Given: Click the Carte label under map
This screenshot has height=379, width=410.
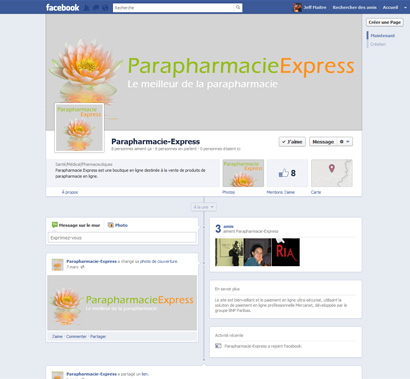Looking at the screenshot, I should 316,192.
